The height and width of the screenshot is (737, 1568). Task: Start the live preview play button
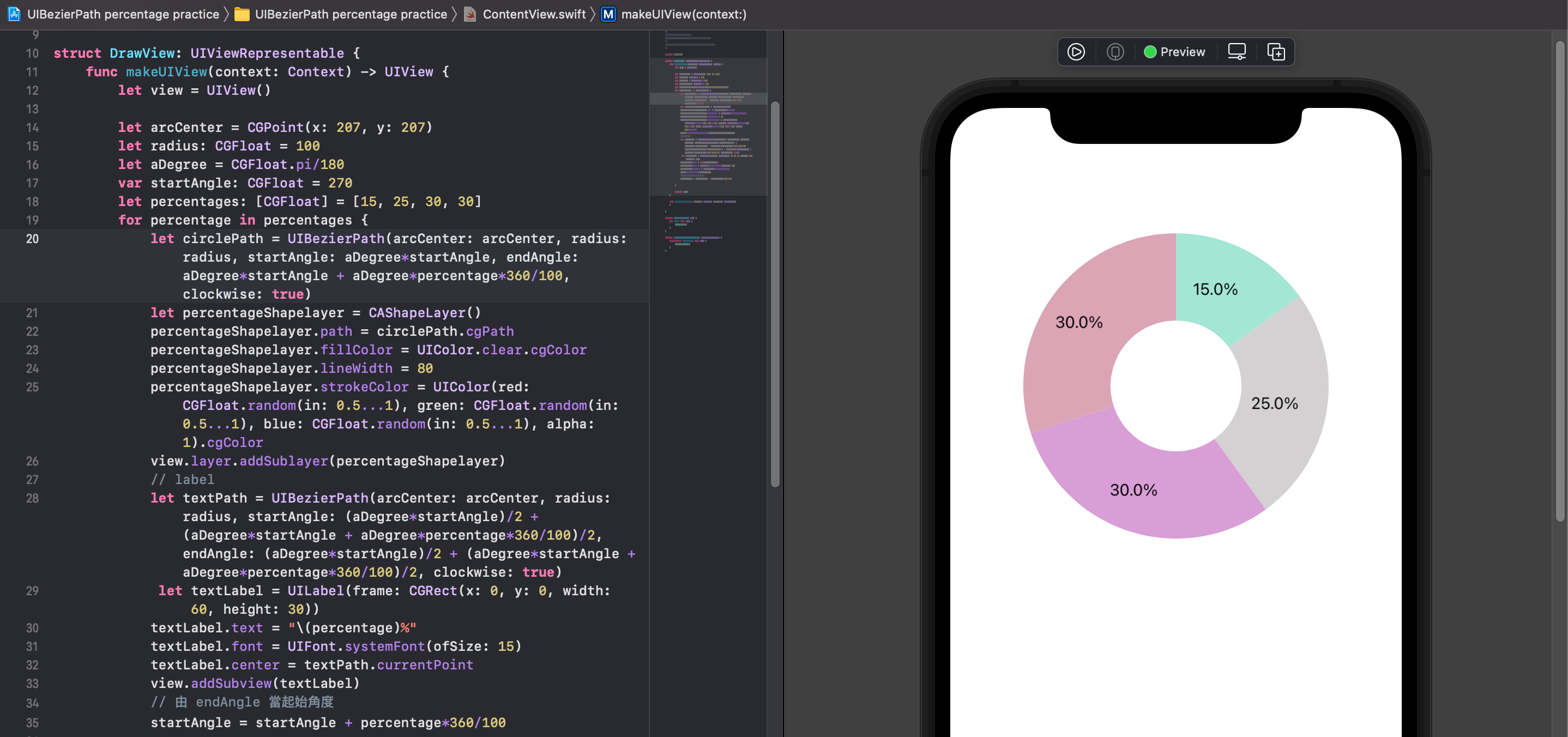[x=1077, y=51]
